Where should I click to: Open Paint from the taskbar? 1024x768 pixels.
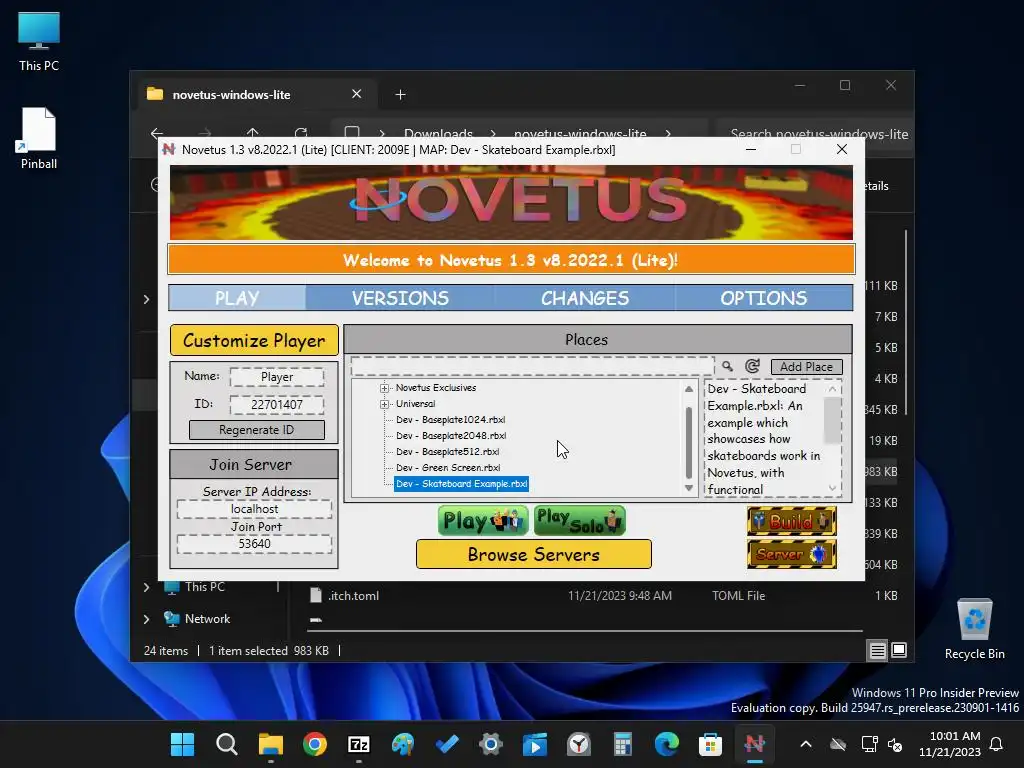point(403,744)
